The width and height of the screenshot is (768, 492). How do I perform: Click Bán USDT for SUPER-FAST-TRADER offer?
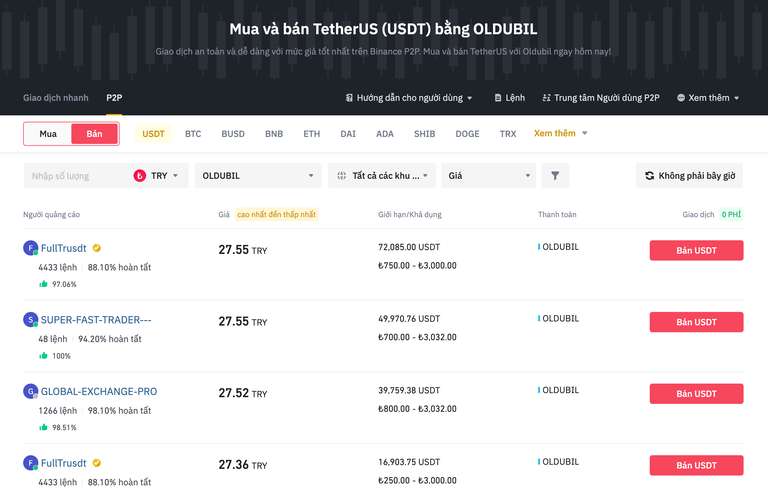click(x=696, y=322)
